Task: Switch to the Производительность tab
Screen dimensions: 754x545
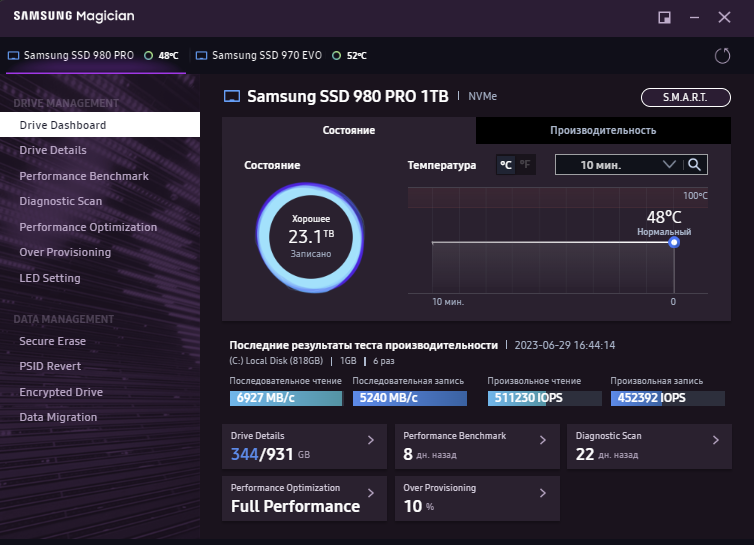Action: pos(603,130)
